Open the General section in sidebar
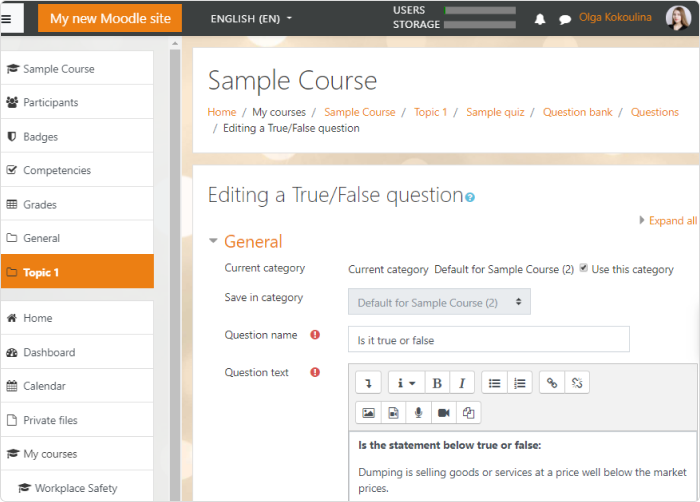This screenshot has height=502, width=700. (x=77, y=238)
